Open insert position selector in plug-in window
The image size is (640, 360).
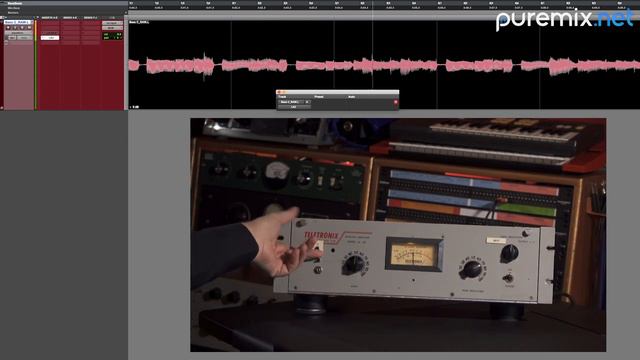307,102
